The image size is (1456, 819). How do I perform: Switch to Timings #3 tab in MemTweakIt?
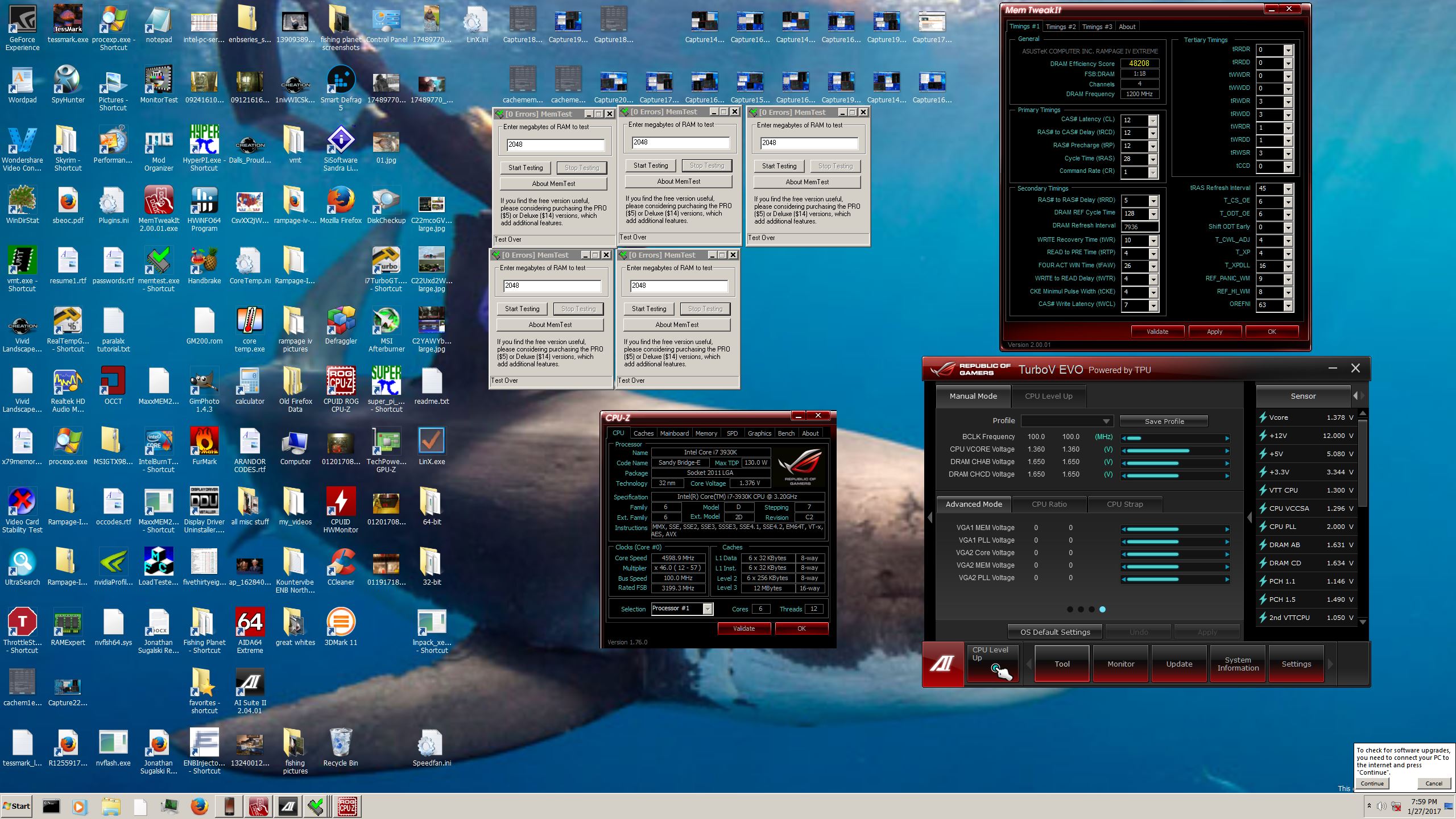click(1097, 27)
